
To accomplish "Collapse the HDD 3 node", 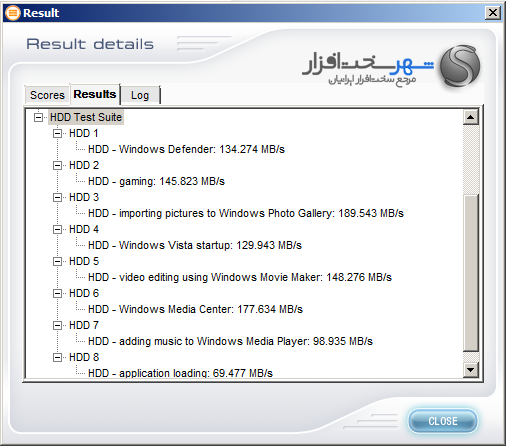I will [x=57, y=198].
